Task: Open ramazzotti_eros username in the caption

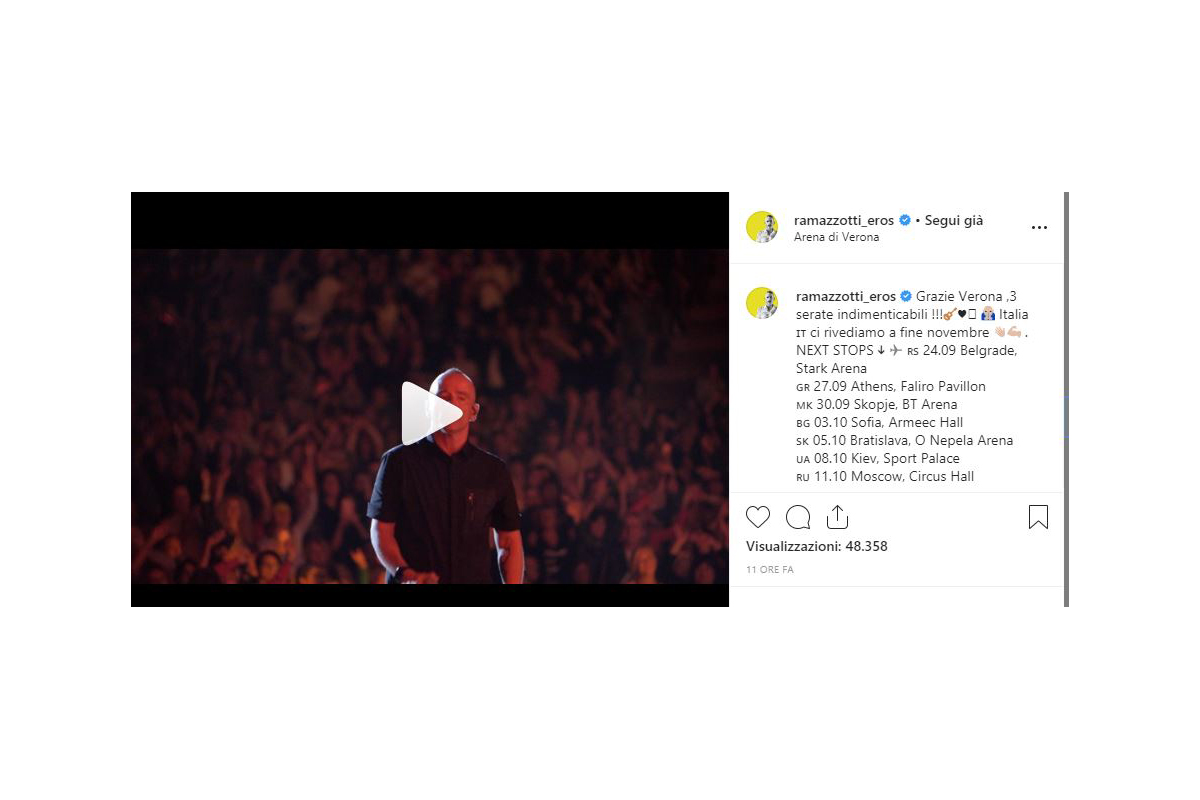Action: pyautogui.click(x=846, y=296)
